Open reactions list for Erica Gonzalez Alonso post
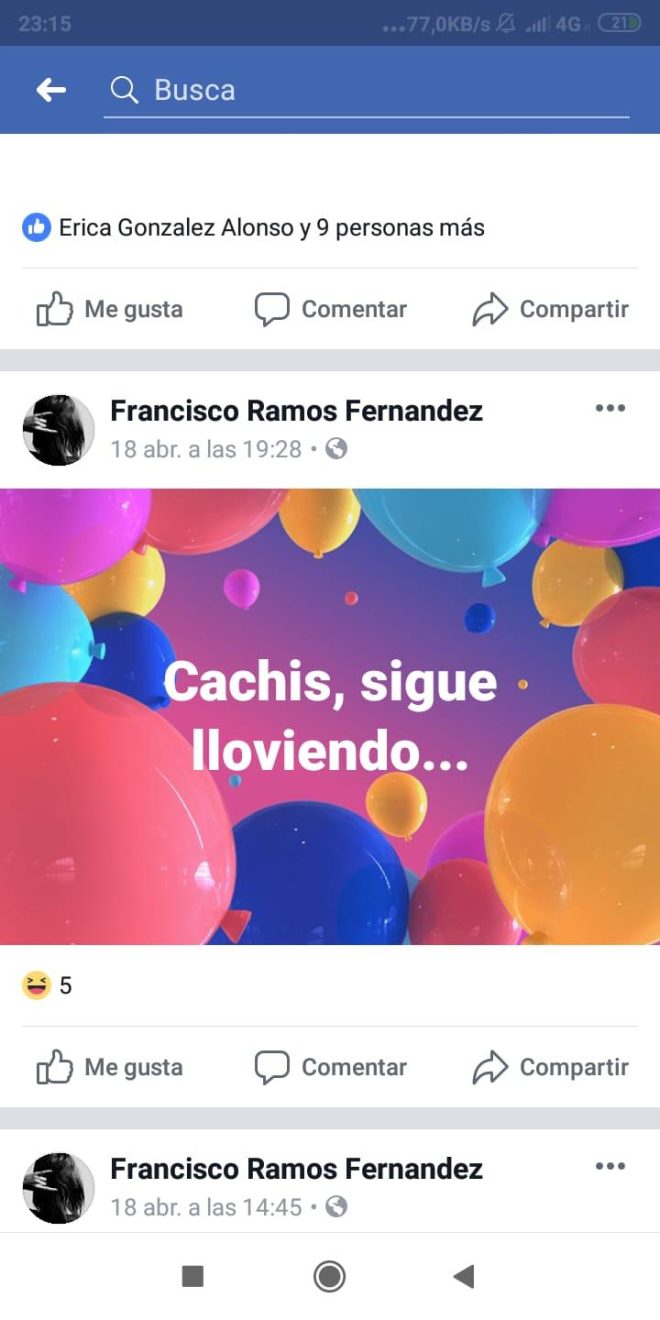This screenshot has width=660, height=1320. [253, 228]
